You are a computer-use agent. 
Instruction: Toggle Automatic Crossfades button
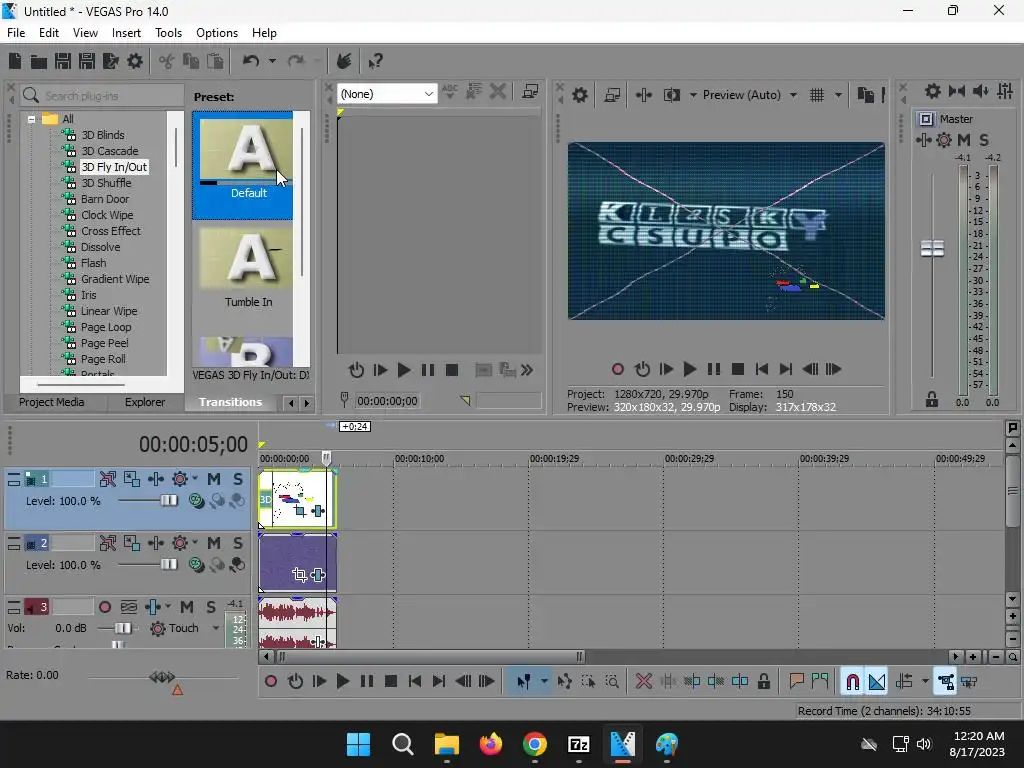coord(877,682)
